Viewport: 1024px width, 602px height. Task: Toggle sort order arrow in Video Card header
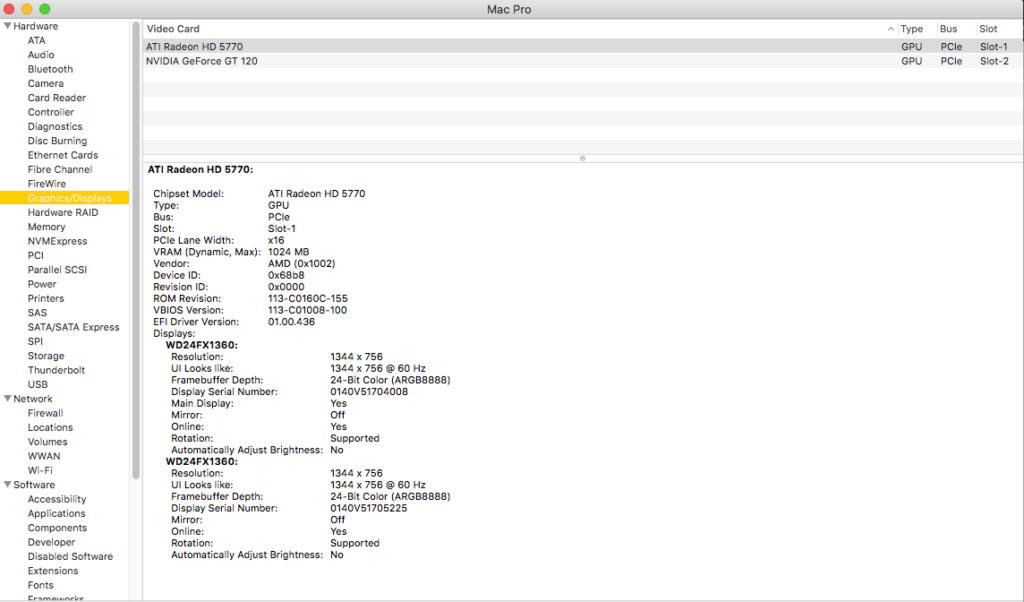891,29
